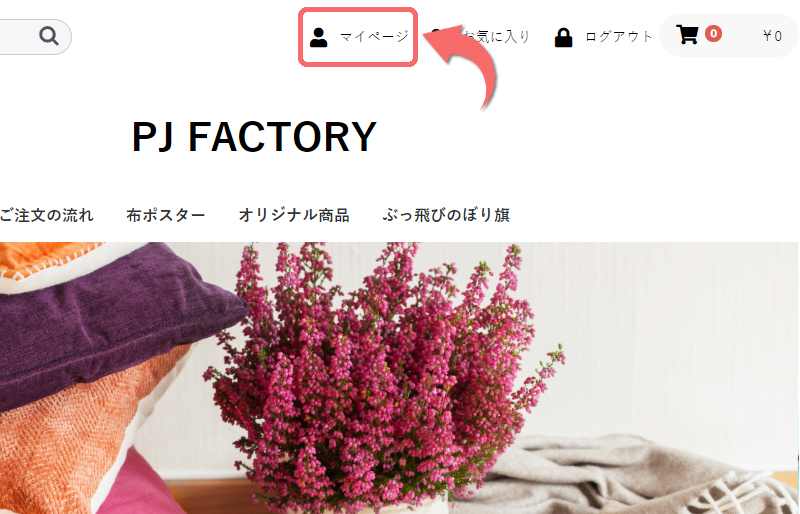Viewport: 800px width, 514px height.
Task: Select the ぶっ飛びのぼり旗 menu item
Action: (446, 215)
